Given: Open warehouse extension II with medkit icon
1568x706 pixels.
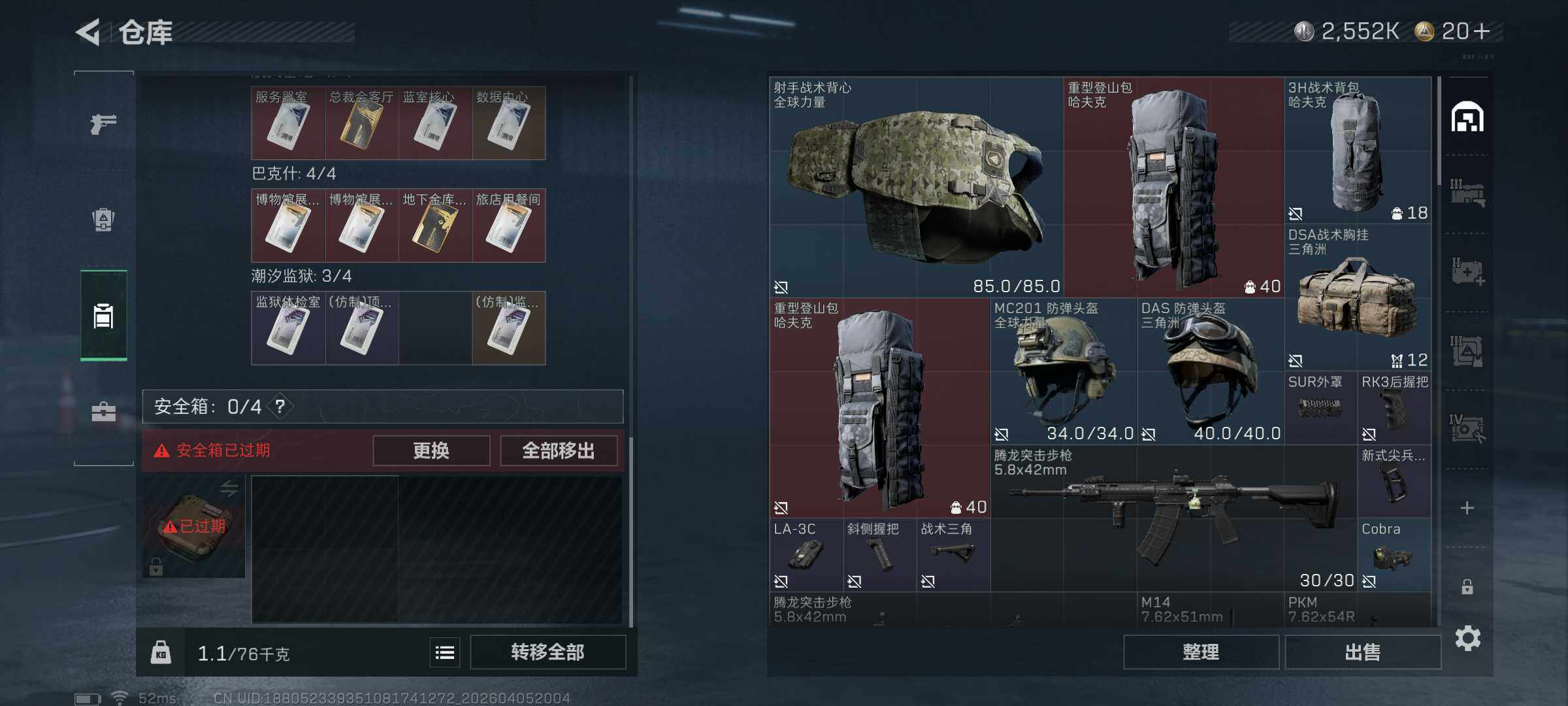Looking at the screenshot, I should point(1467,271).
